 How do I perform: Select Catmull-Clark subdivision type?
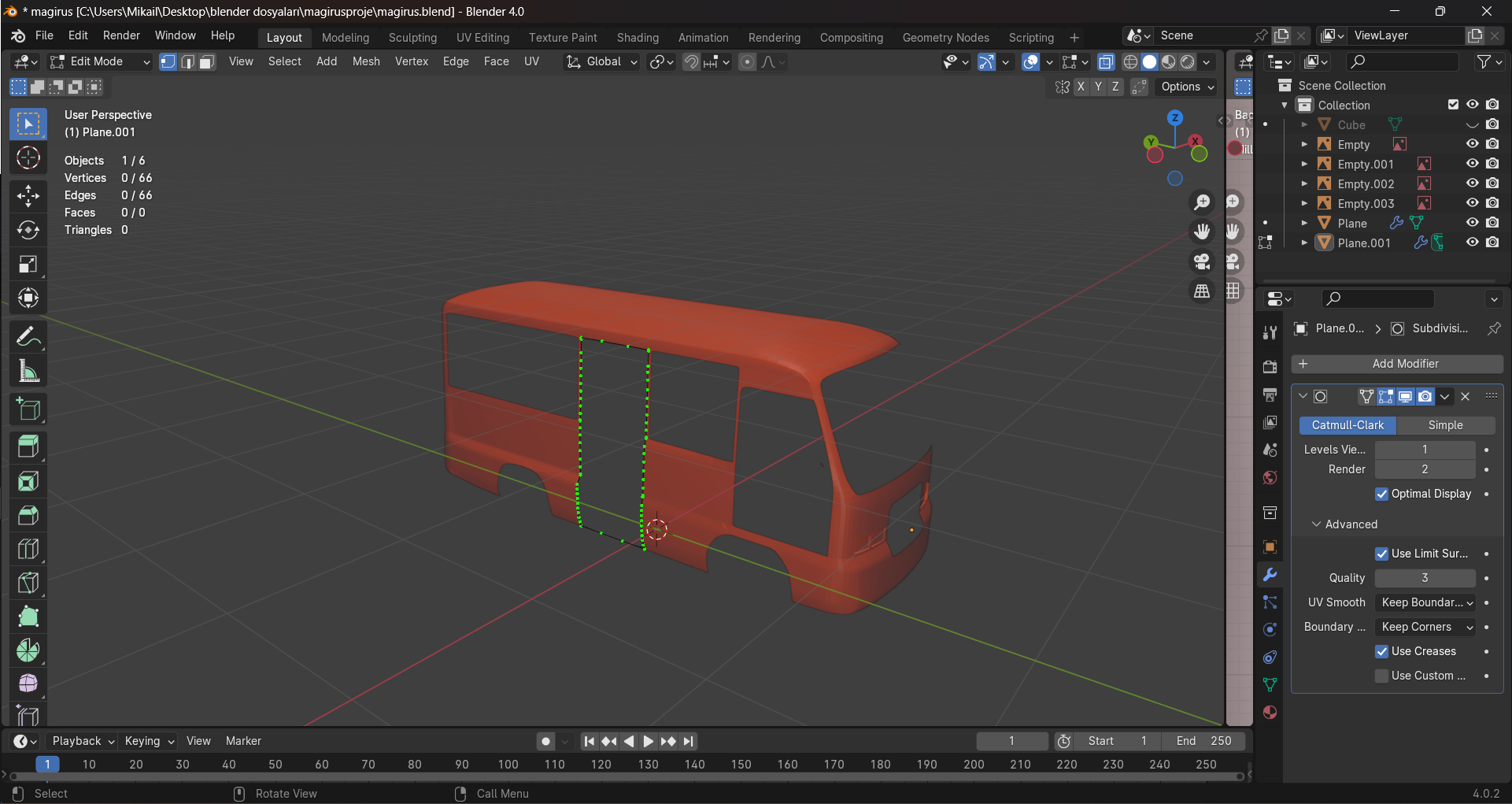click(x=1347, y=425)
